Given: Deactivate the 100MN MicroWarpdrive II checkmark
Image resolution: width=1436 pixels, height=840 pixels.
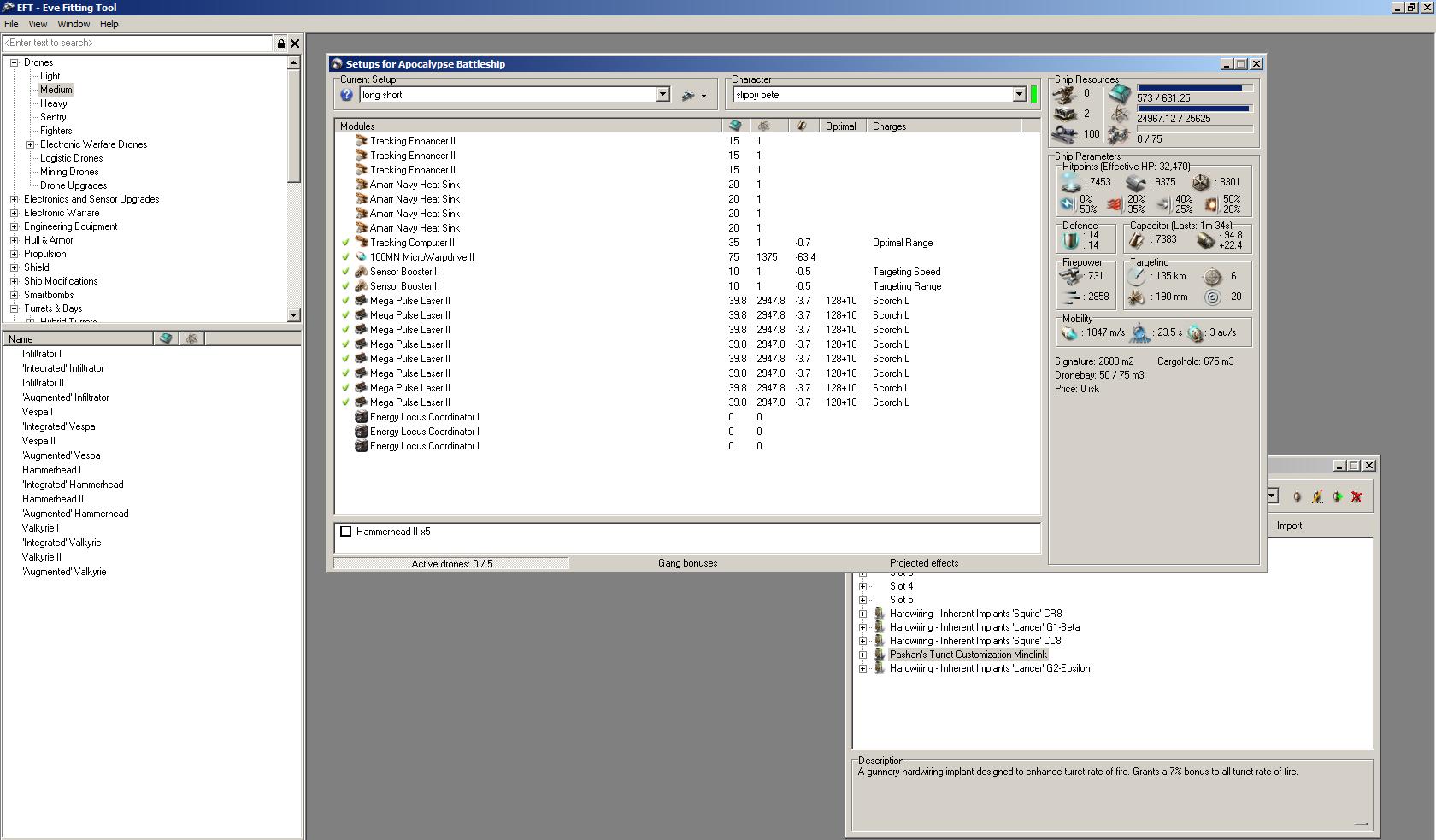Looking at the screenshot, I should (x=346, y=257).
